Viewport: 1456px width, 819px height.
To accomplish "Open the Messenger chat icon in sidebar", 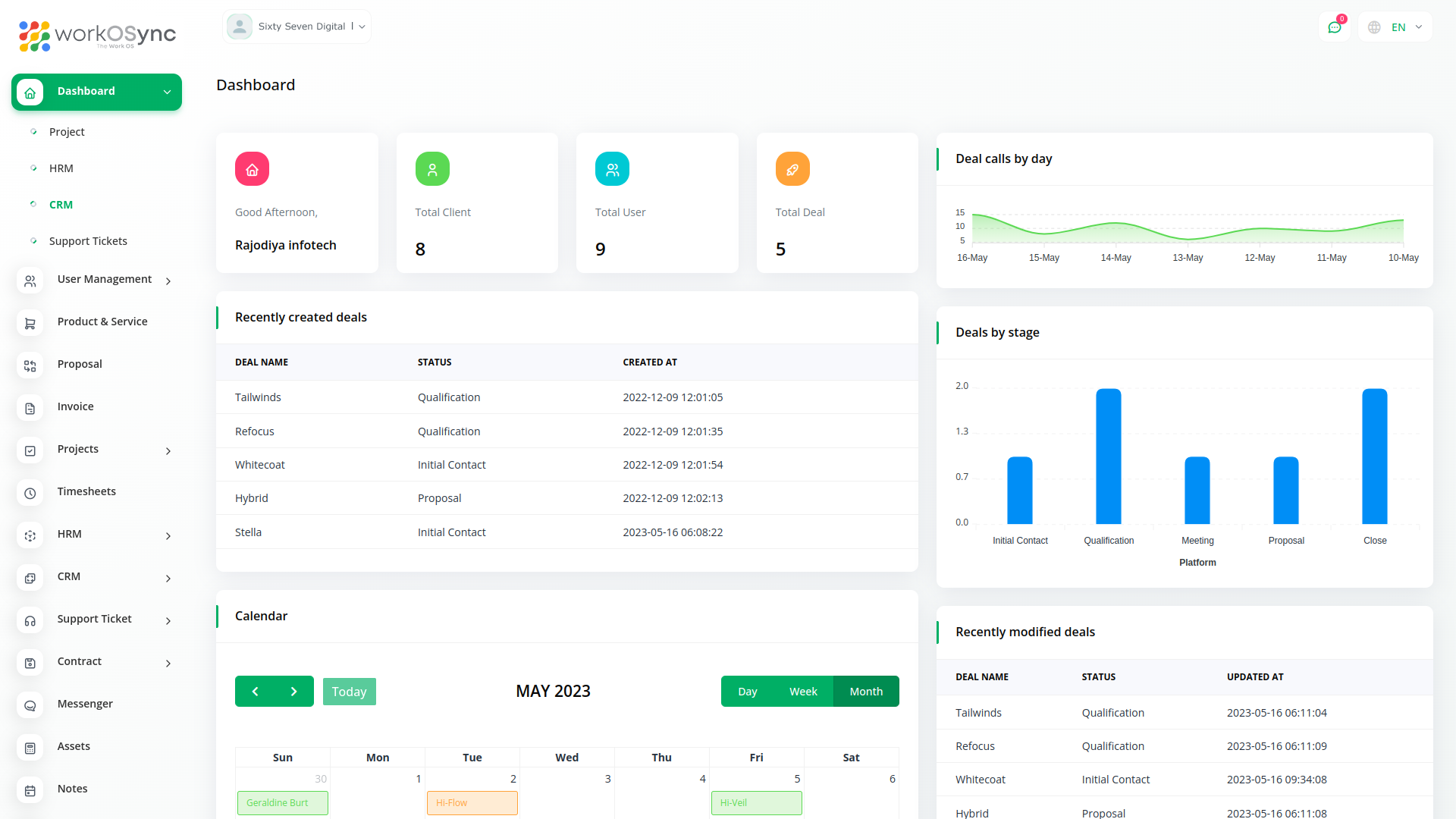I will tap(30, 705).
